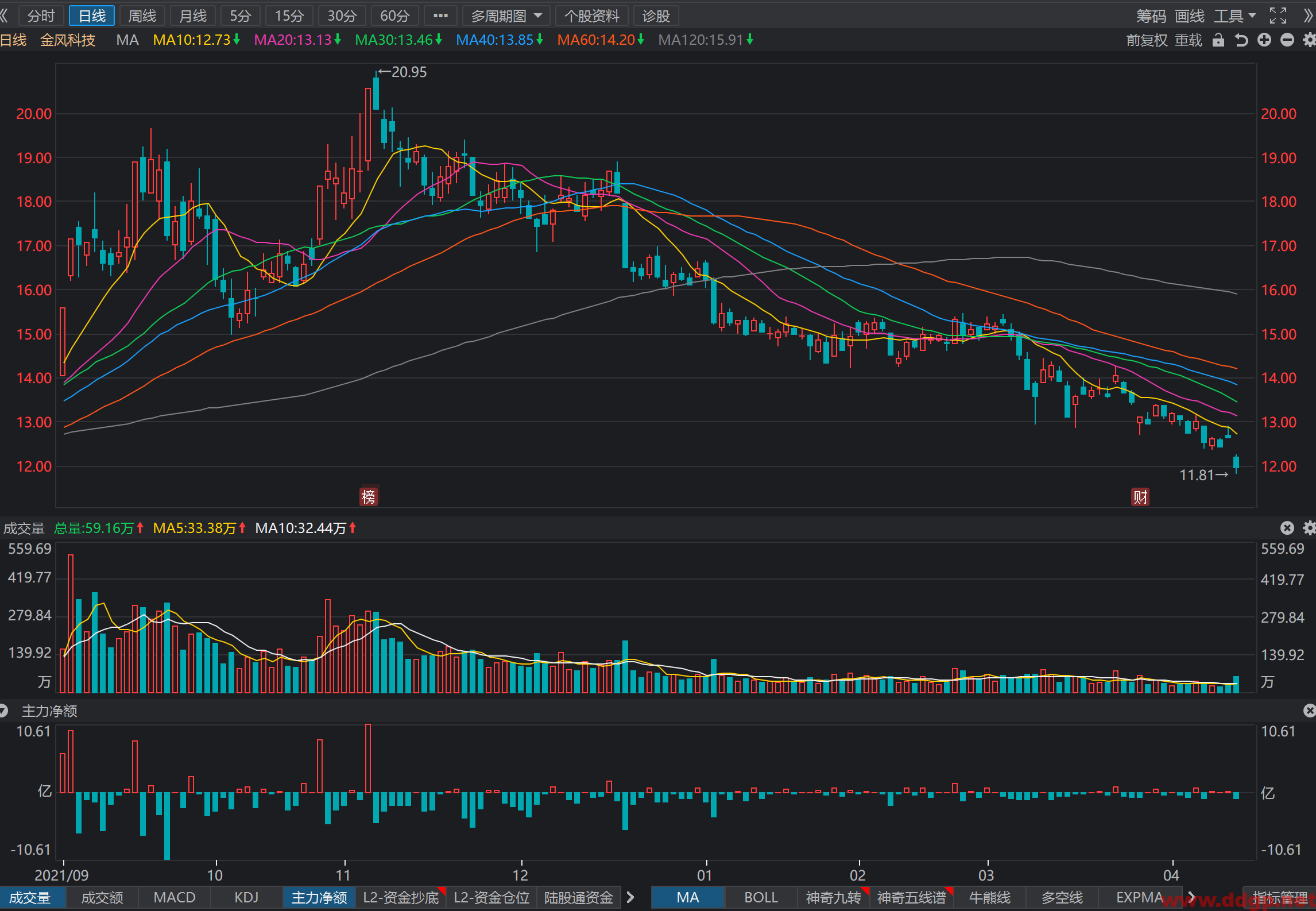Open the 成交量 panel settings gear
The height and width of the screenshot is (911, 1316).
point(1309,528)
